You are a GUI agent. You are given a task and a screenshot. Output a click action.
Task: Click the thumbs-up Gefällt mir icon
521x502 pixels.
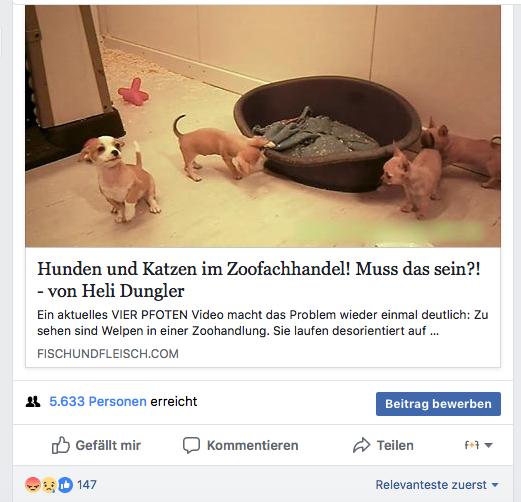click(61, 445)
